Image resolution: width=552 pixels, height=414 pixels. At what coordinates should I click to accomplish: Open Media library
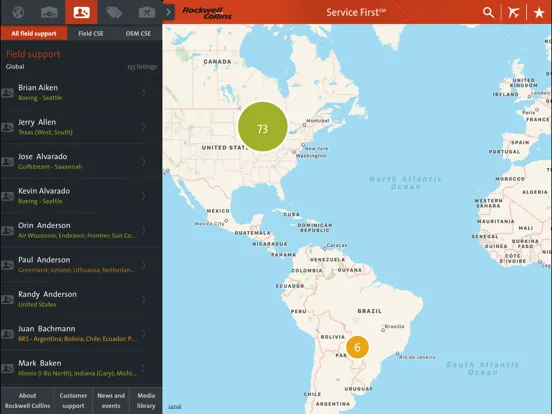pos(146,401)
